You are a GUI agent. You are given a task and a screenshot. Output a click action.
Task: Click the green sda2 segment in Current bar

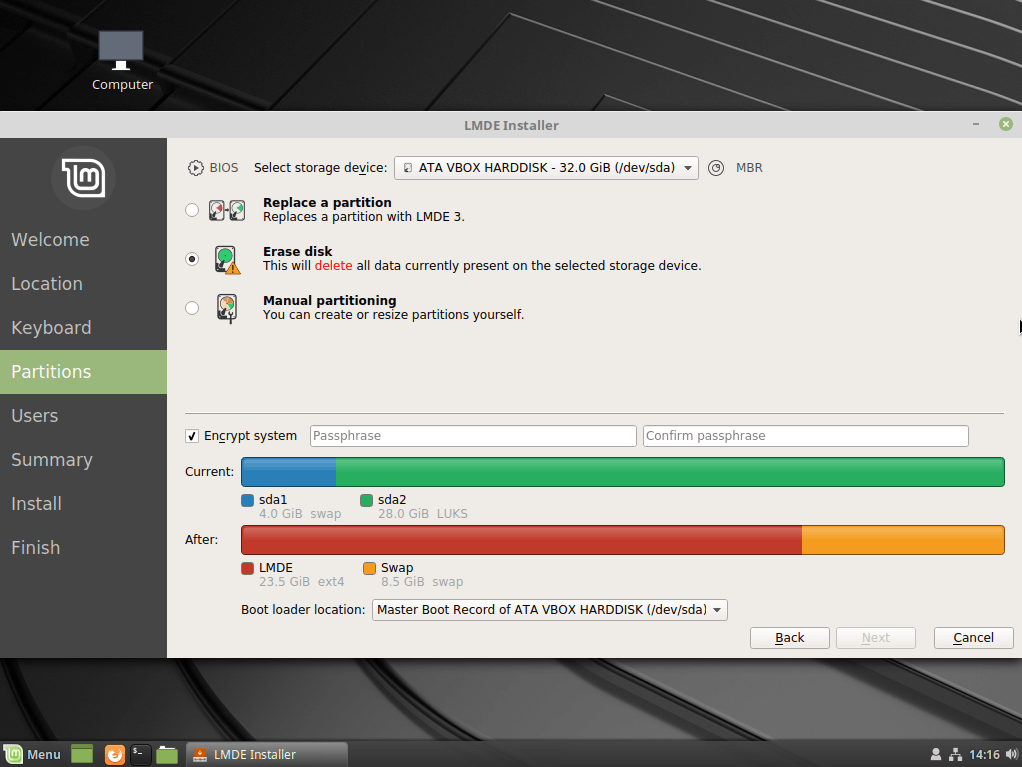670,472
